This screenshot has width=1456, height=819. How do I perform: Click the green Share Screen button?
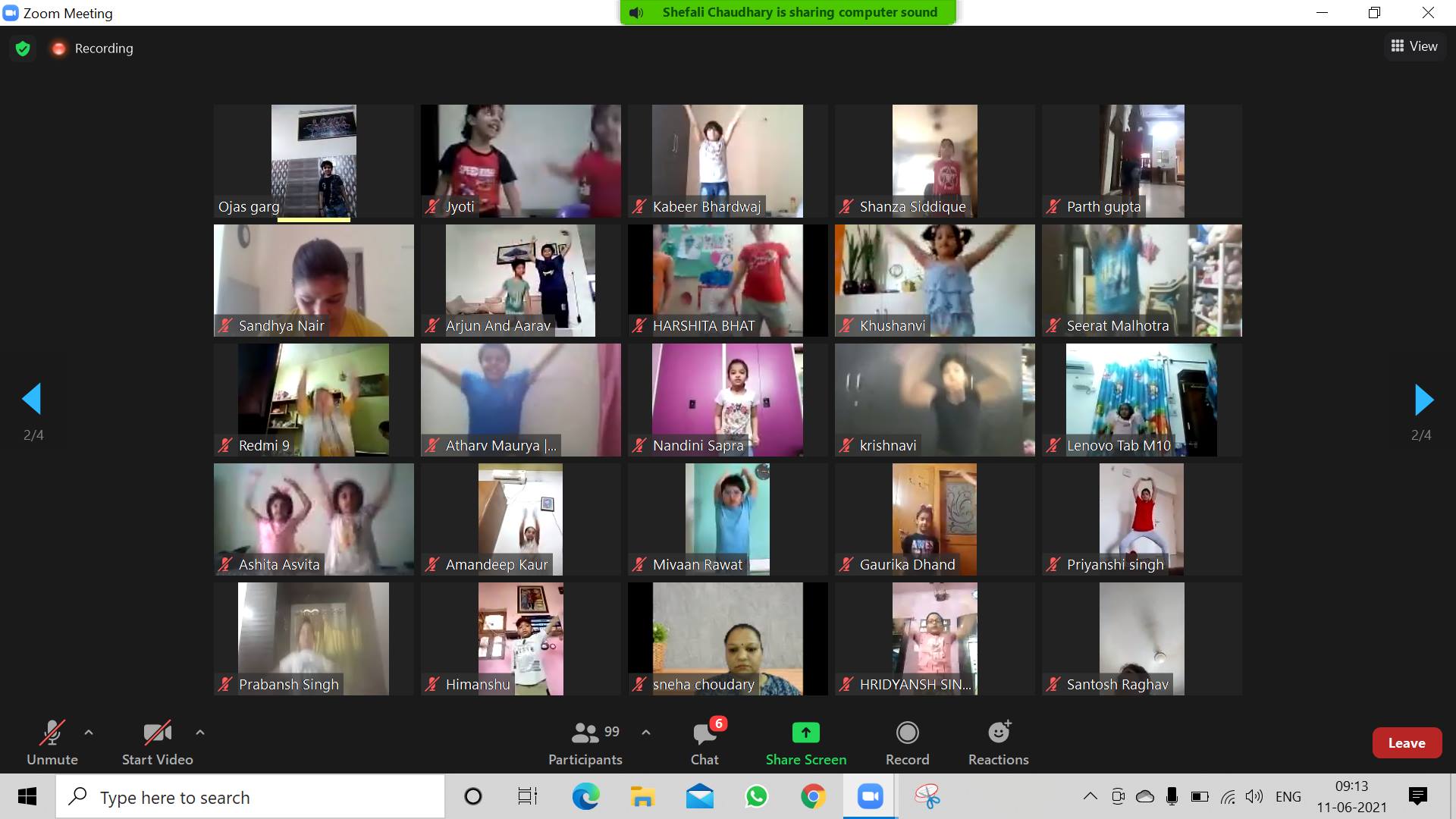pyautogui.click(x=805, y=743)
